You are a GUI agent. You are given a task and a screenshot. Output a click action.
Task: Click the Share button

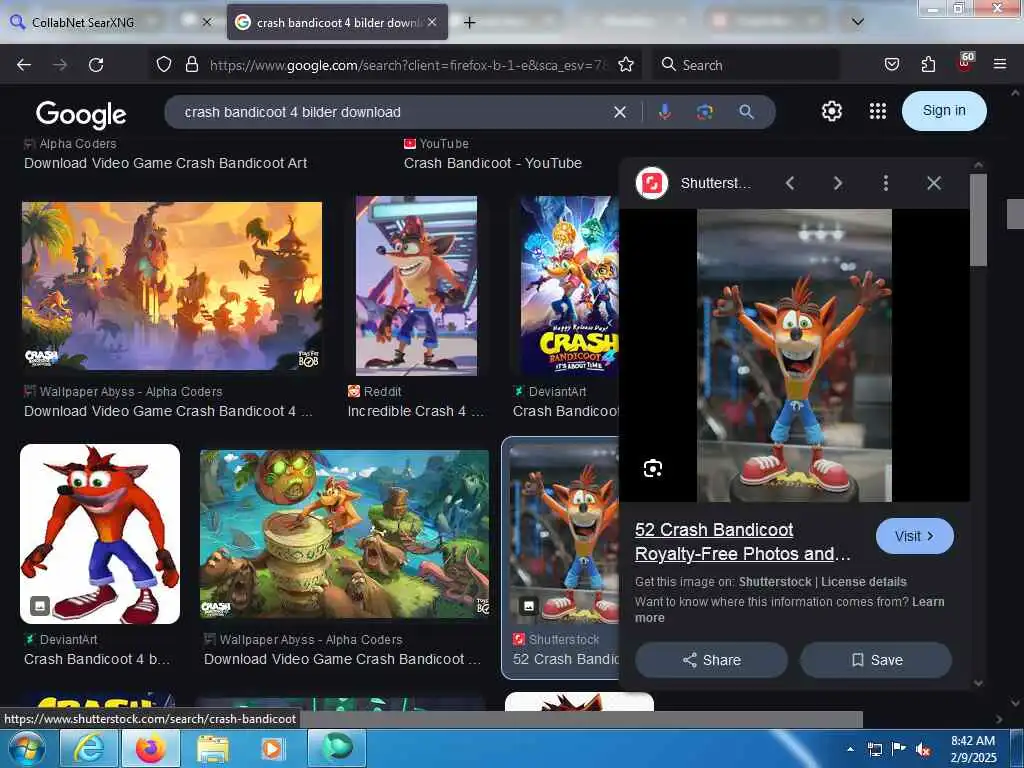tap(711, 660)
